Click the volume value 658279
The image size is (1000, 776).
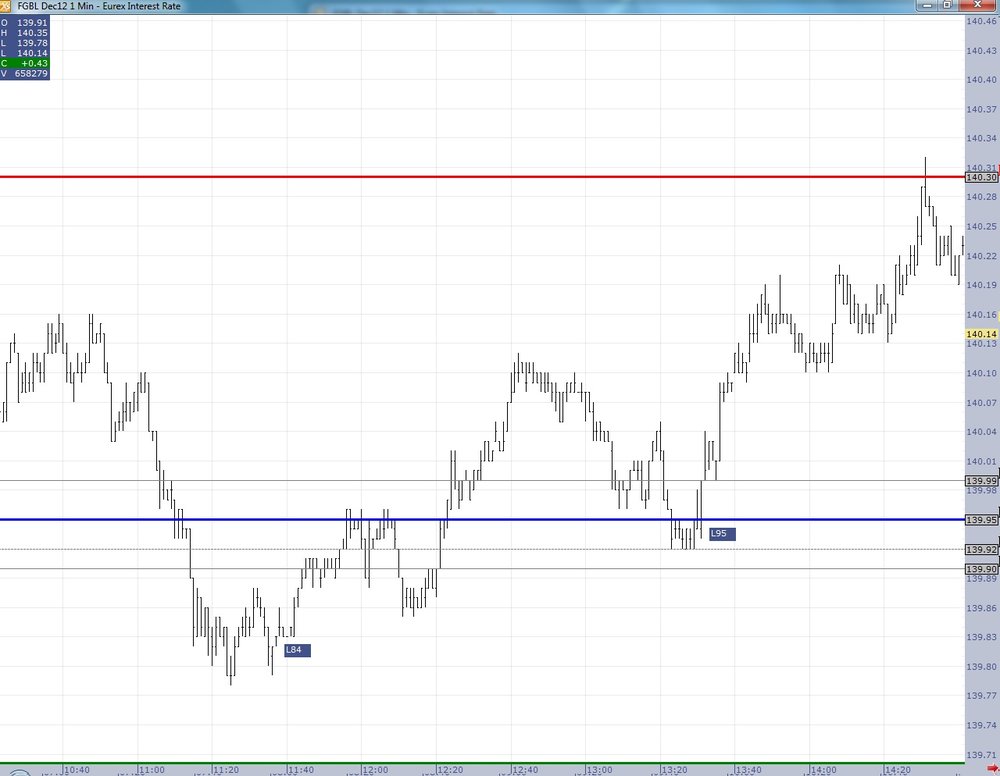tap(31, 73)
